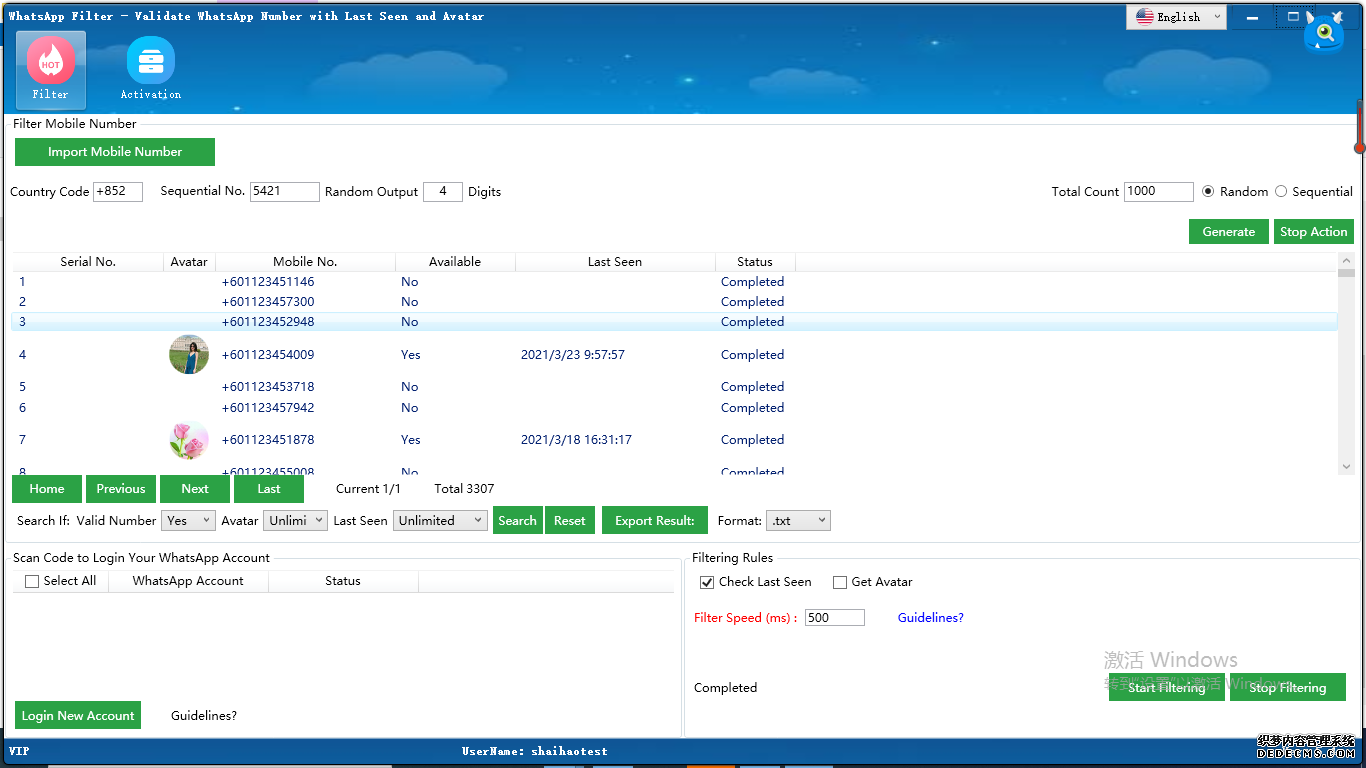Open the Last Seen Unlimited dropdown

440,521
